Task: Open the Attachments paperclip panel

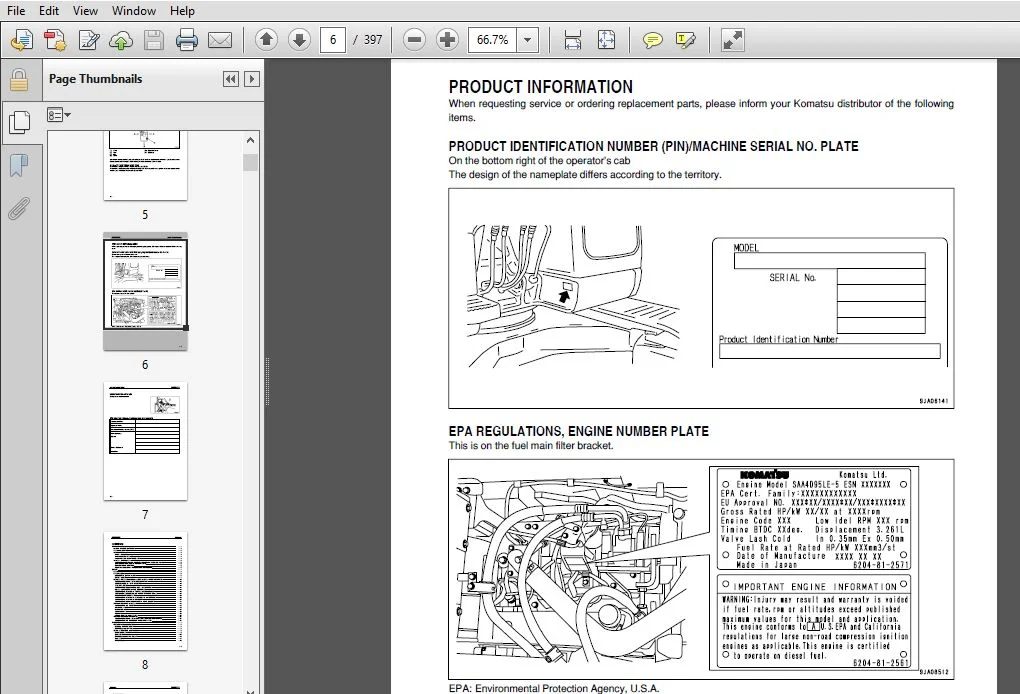Action: pos(19,208)
